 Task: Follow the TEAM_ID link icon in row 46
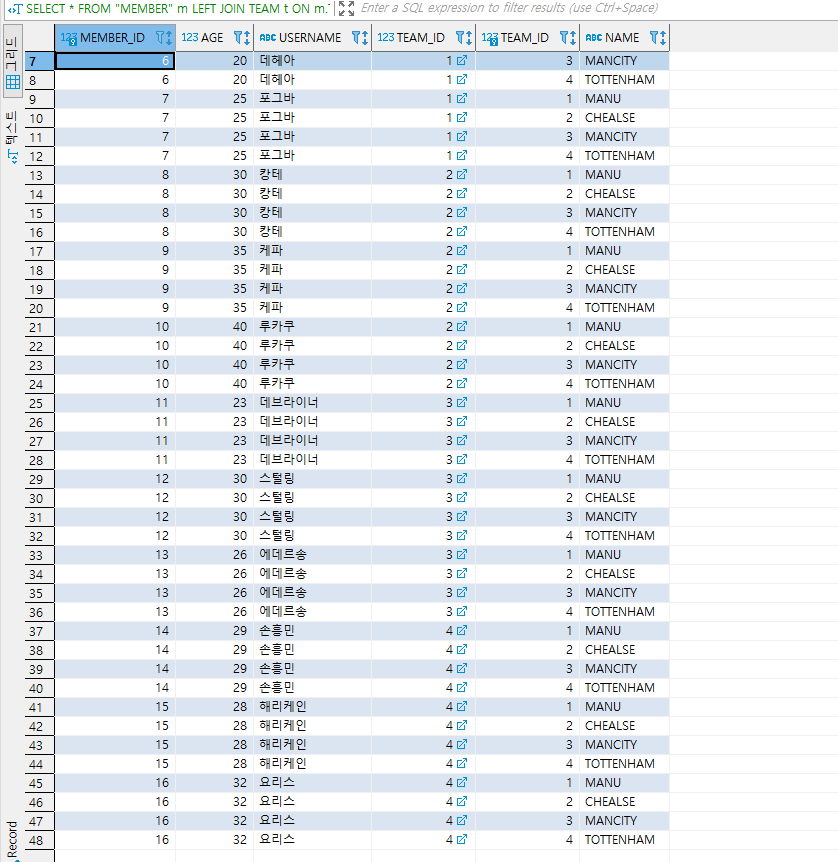[462, 801]
